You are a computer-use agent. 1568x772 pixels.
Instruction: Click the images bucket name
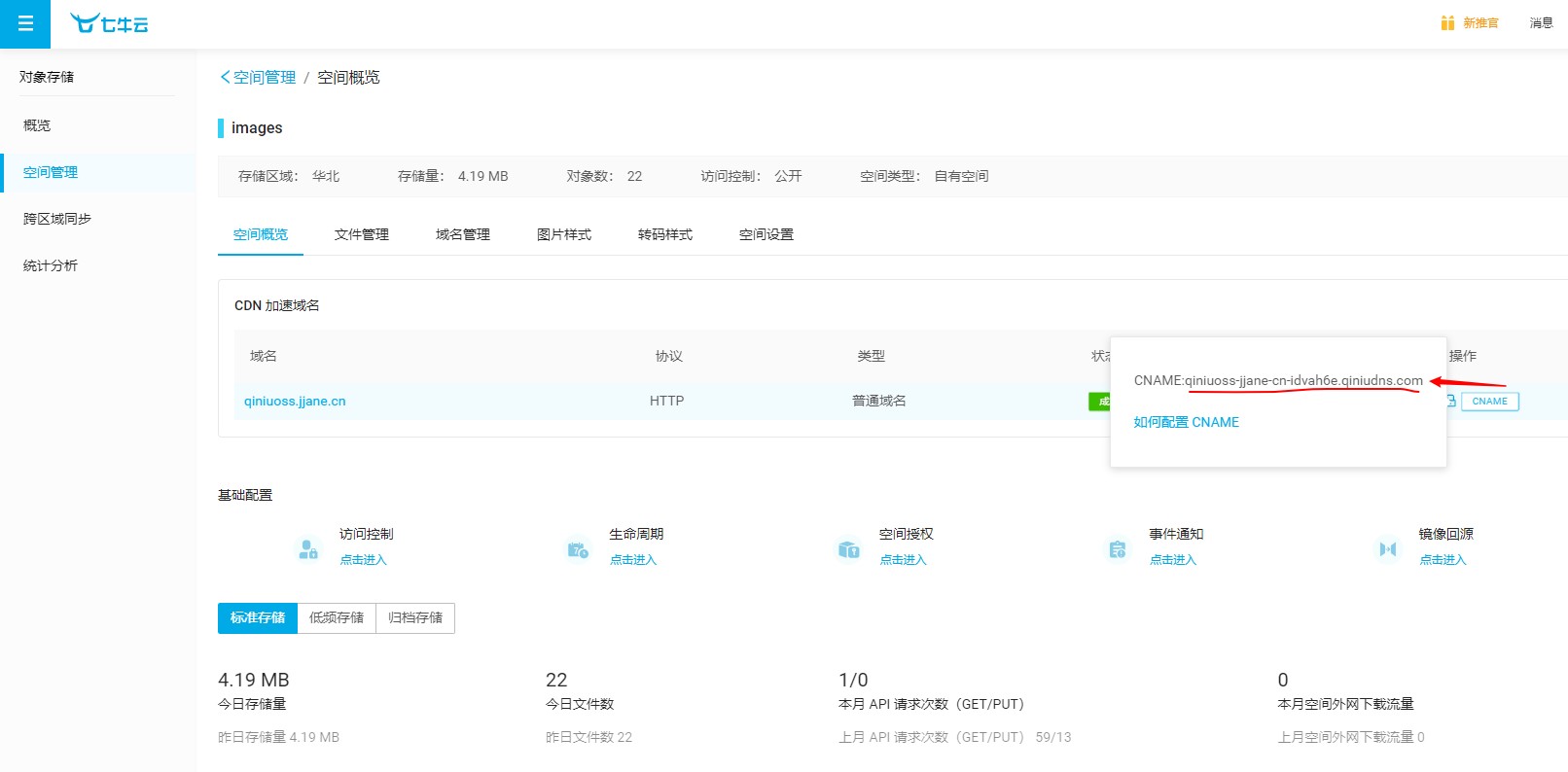[257, 127]
